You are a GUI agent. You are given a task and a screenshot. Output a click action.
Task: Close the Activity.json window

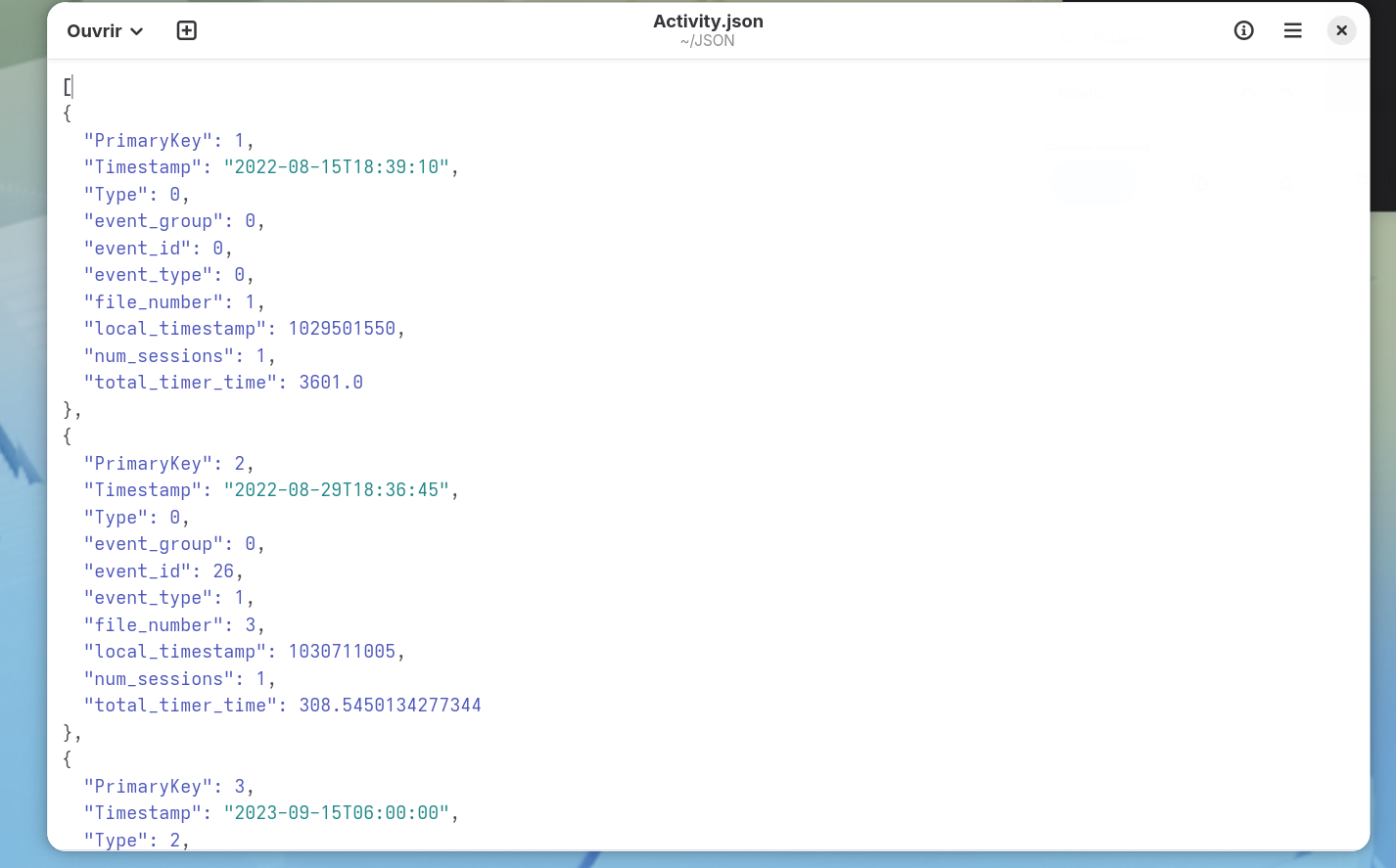click(1341, 30)
